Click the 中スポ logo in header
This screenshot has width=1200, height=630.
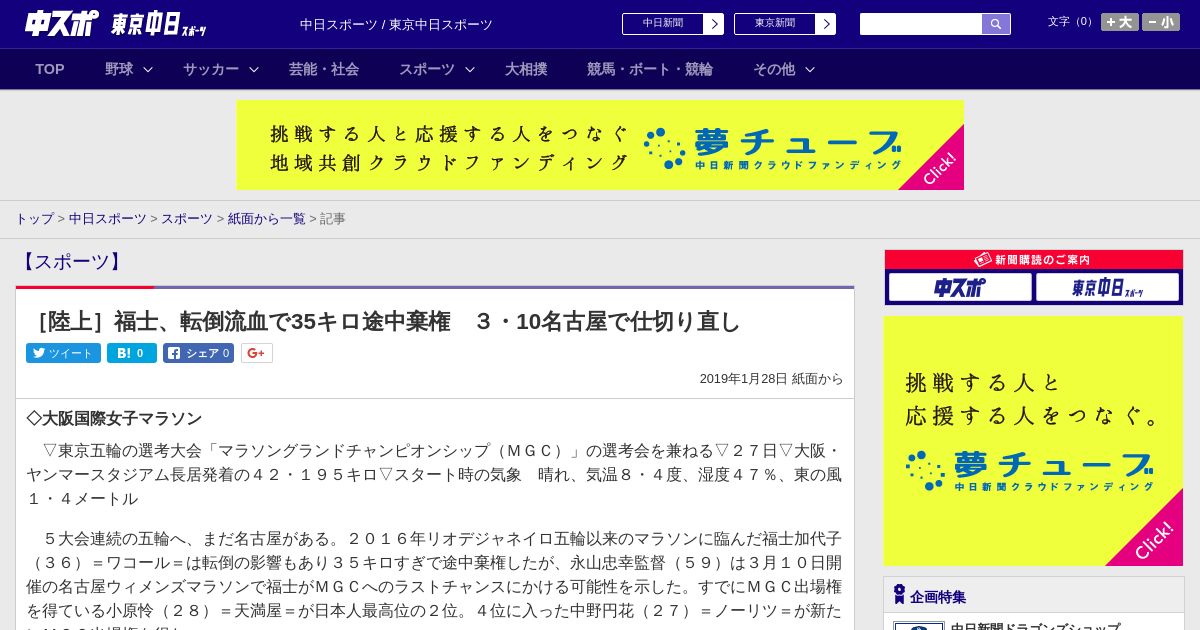[x=61, y=24]
